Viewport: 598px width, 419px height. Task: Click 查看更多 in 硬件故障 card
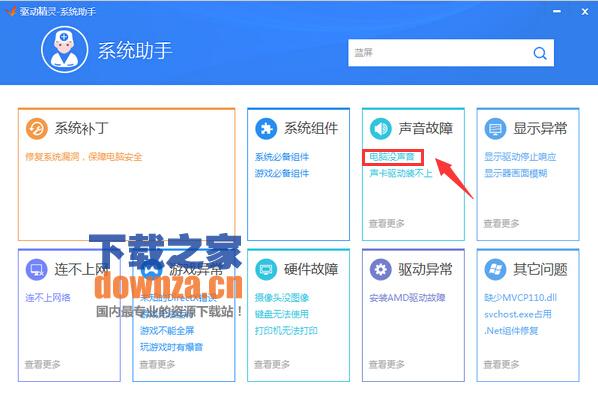click(272, 364)
